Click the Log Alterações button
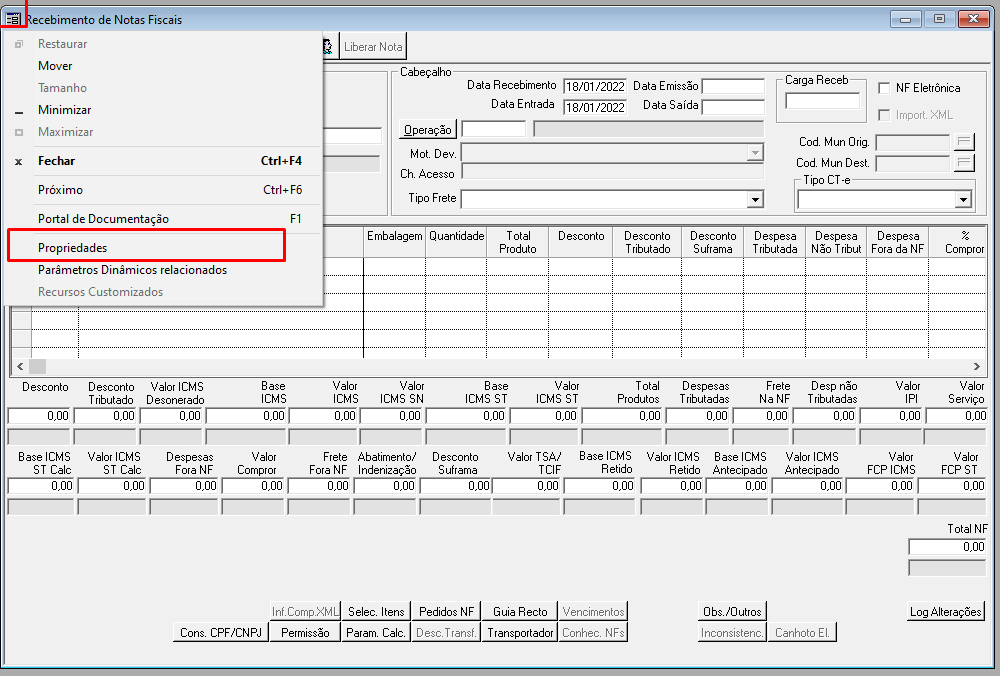 point(946,612)
